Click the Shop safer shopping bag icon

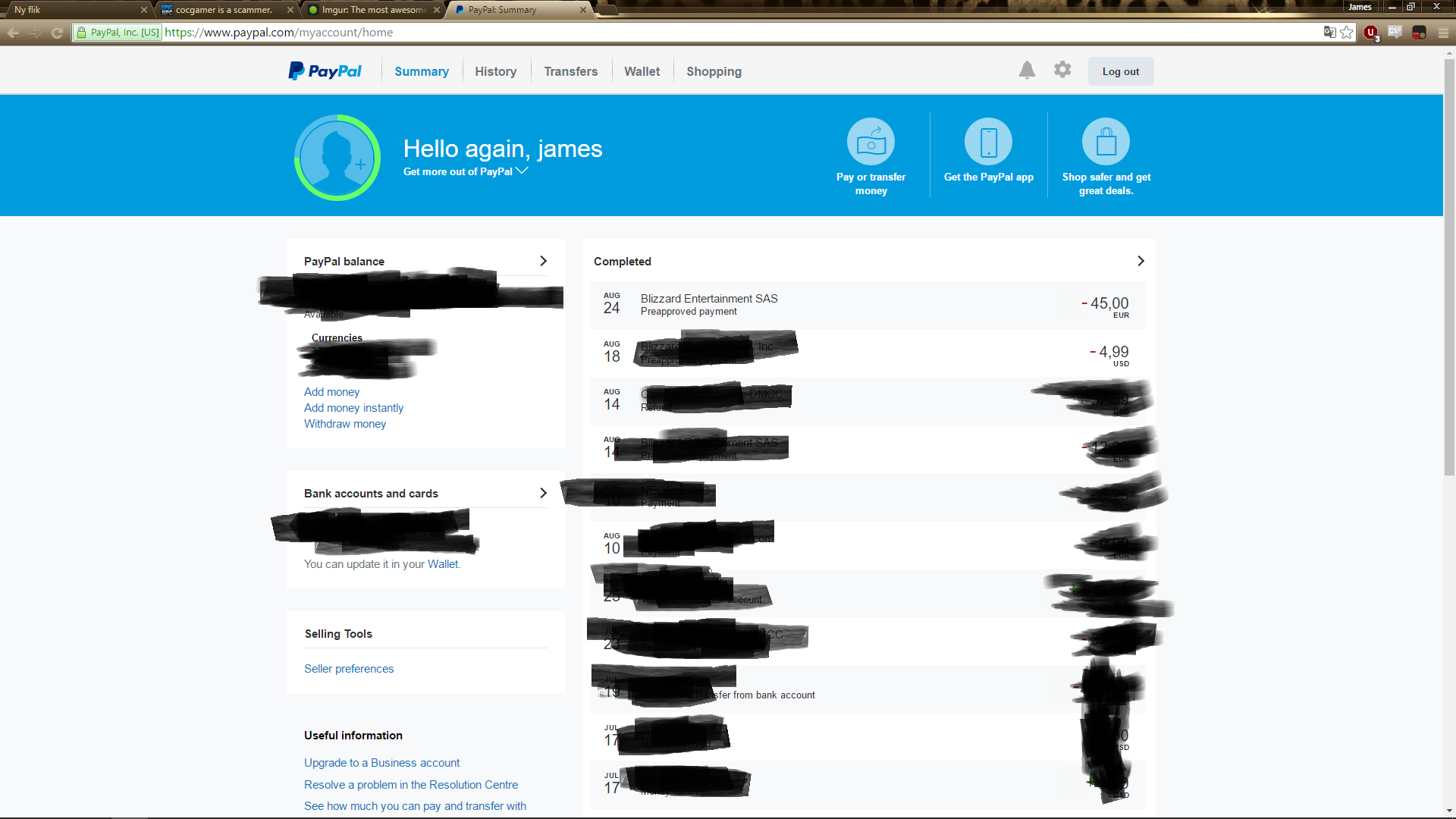pyautogui.click(x=1106, y=142)
